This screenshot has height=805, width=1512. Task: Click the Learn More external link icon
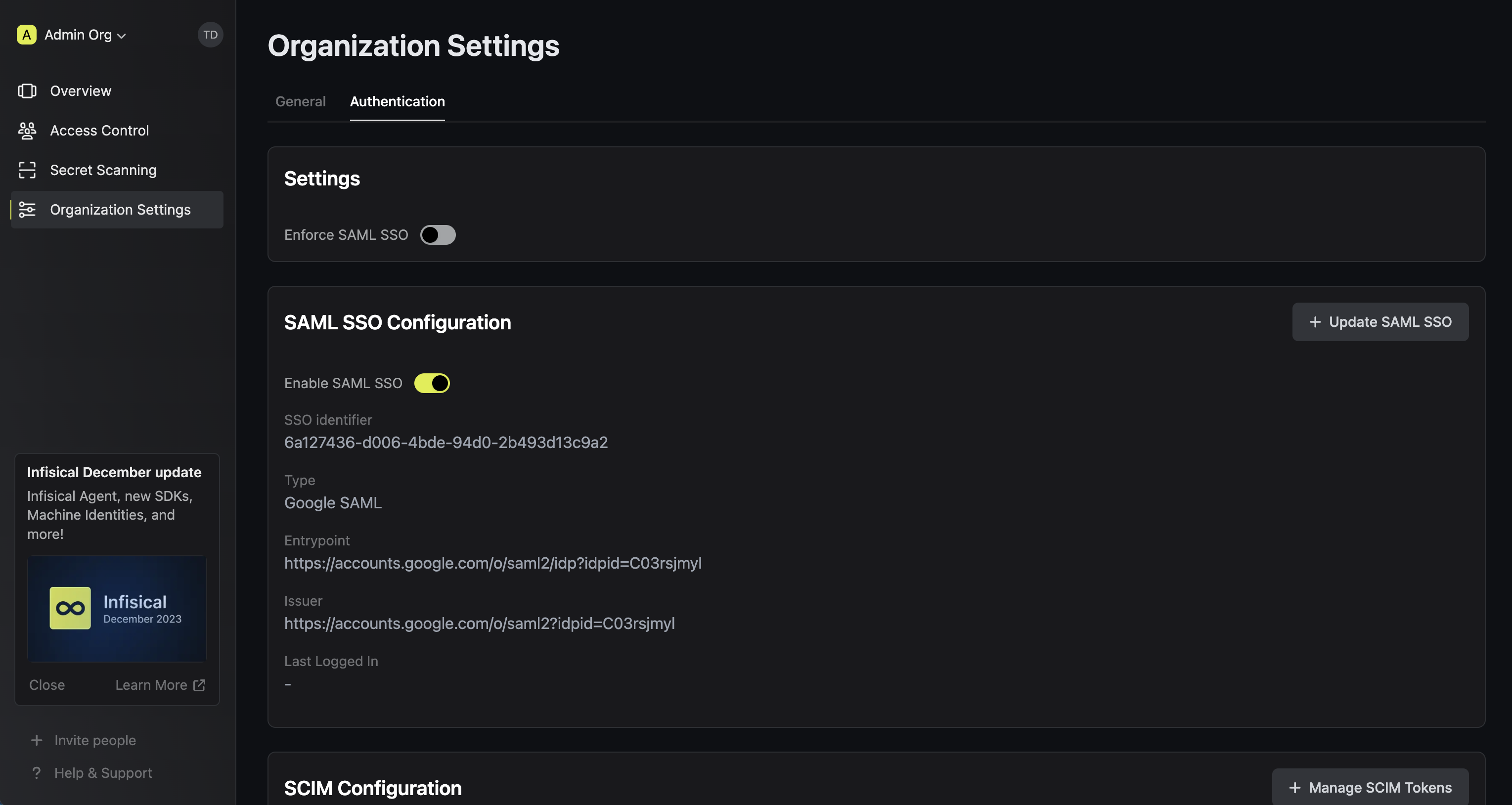click(x=200, y=685)
